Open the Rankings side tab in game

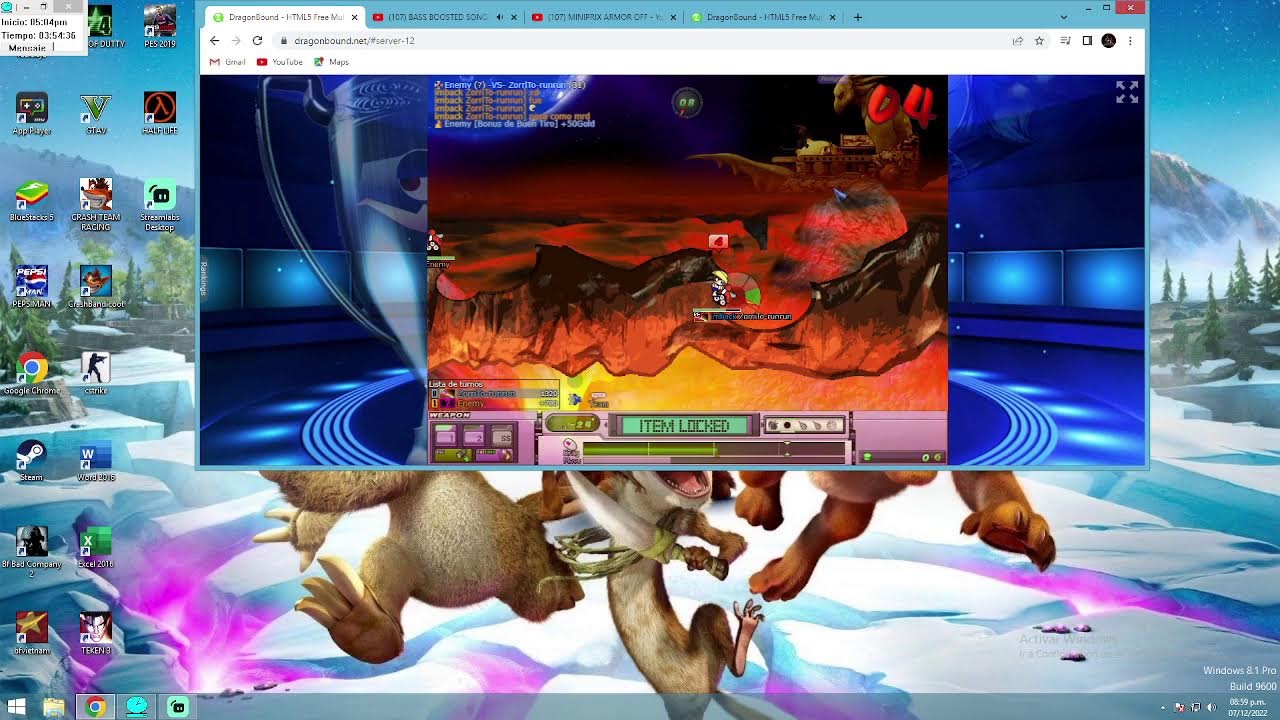[x=204, y=279]
